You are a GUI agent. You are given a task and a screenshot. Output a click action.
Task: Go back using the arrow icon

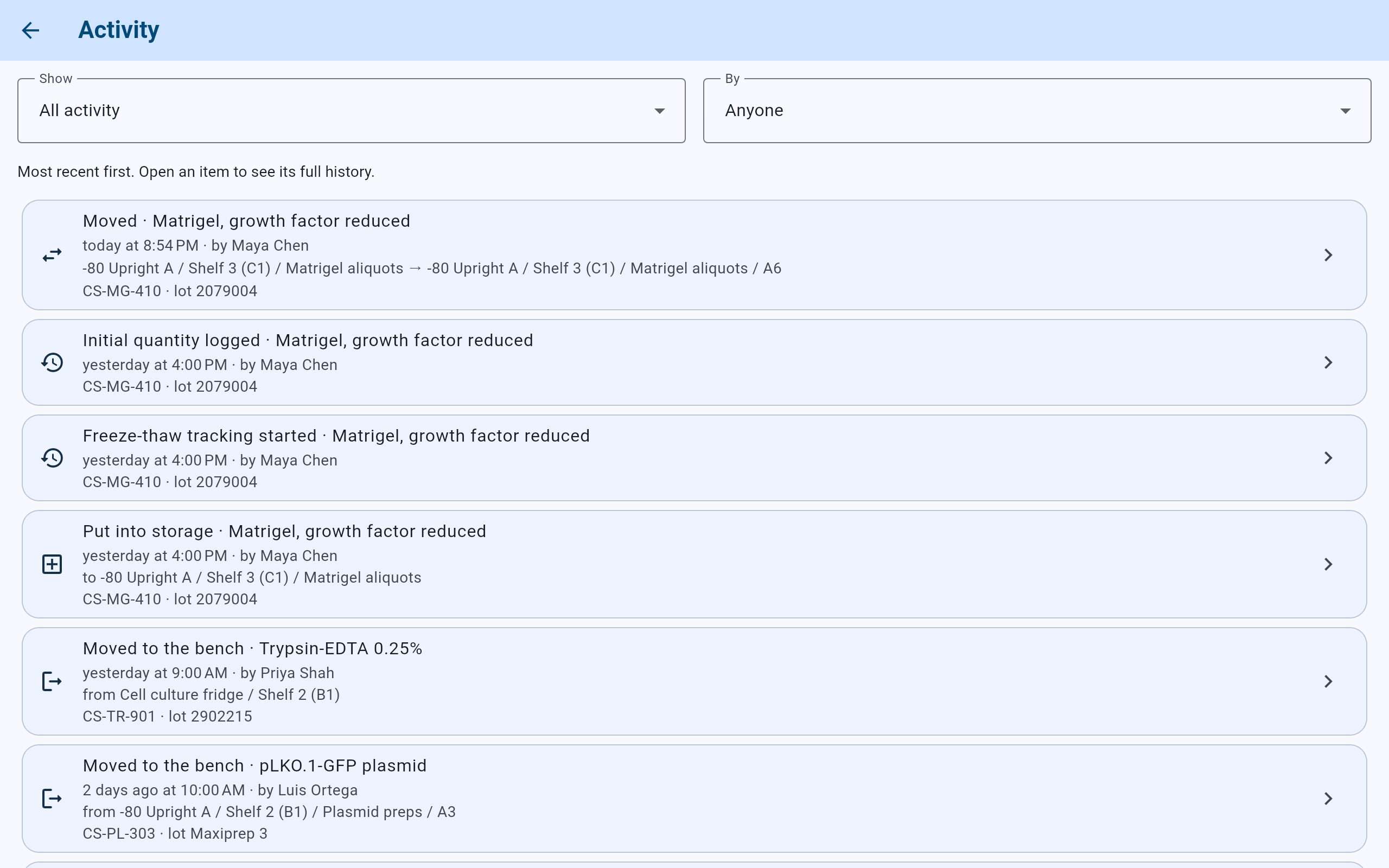click(x=30, y=30)
